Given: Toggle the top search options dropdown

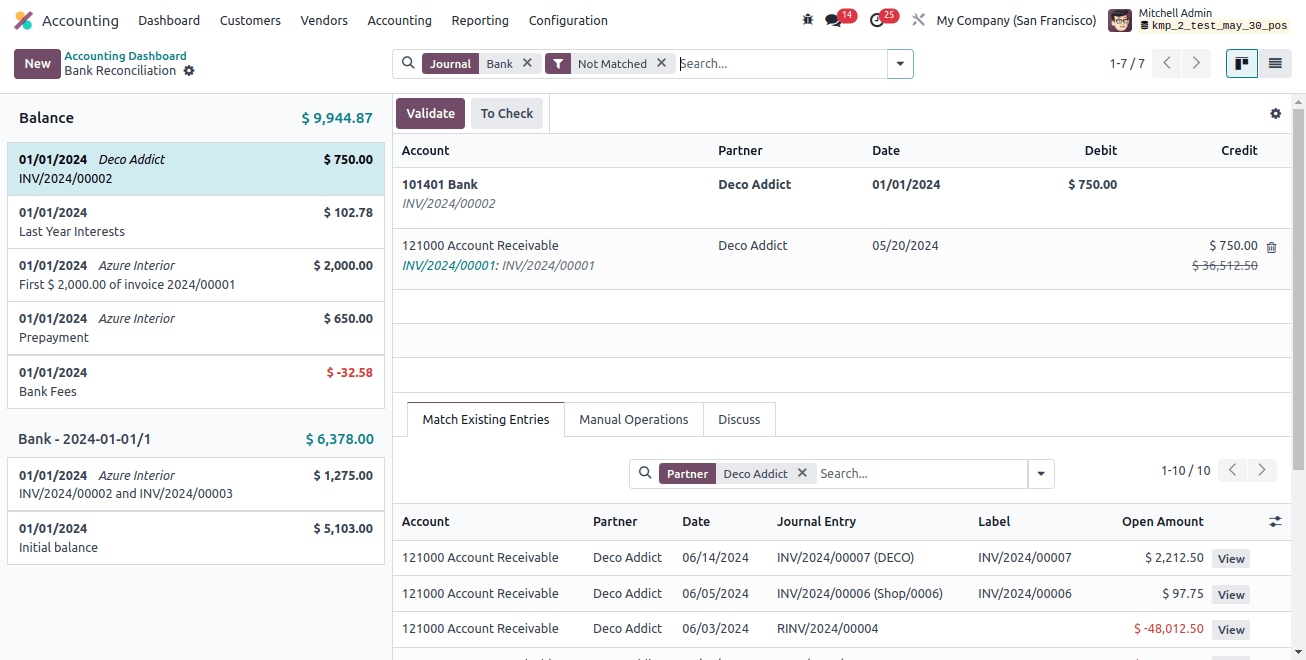Looking at the screenshot, I should click(x=900, y=64).
